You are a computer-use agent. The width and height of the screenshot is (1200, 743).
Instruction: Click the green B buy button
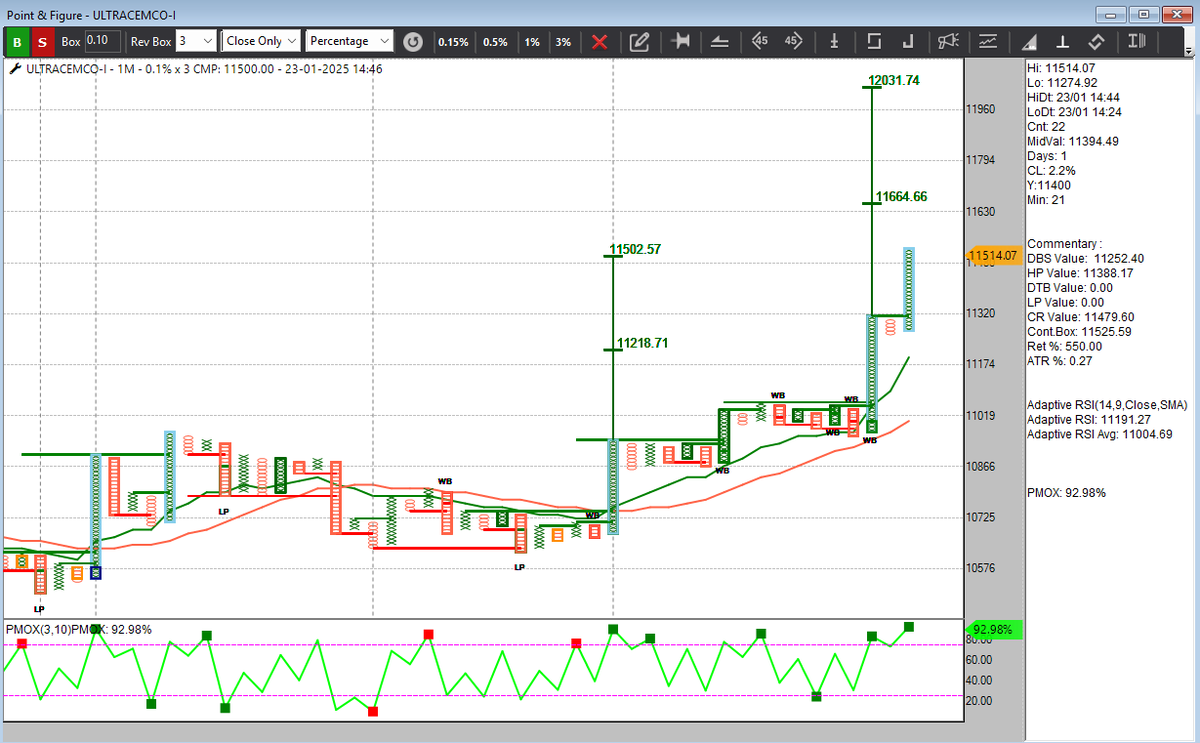coord(17,42)
